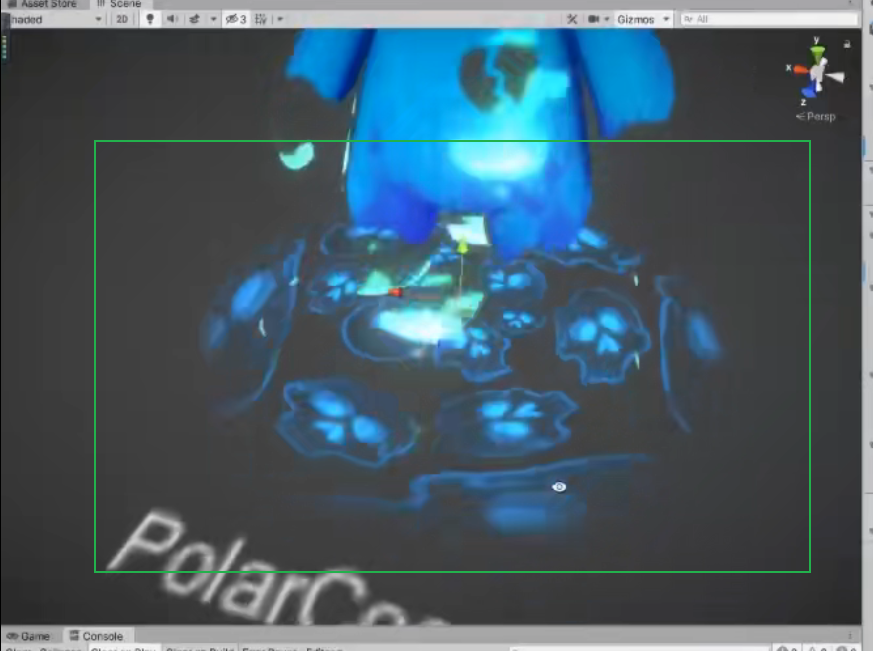Click the component editor tools icon
The image size is (873, 651).
[x=572, y=19]
